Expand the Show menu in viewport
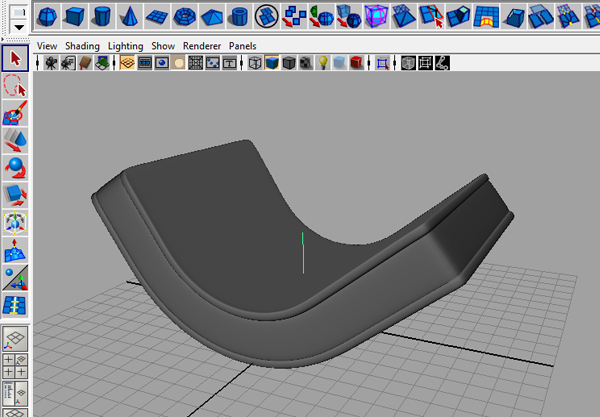 [x=163, y=46]
